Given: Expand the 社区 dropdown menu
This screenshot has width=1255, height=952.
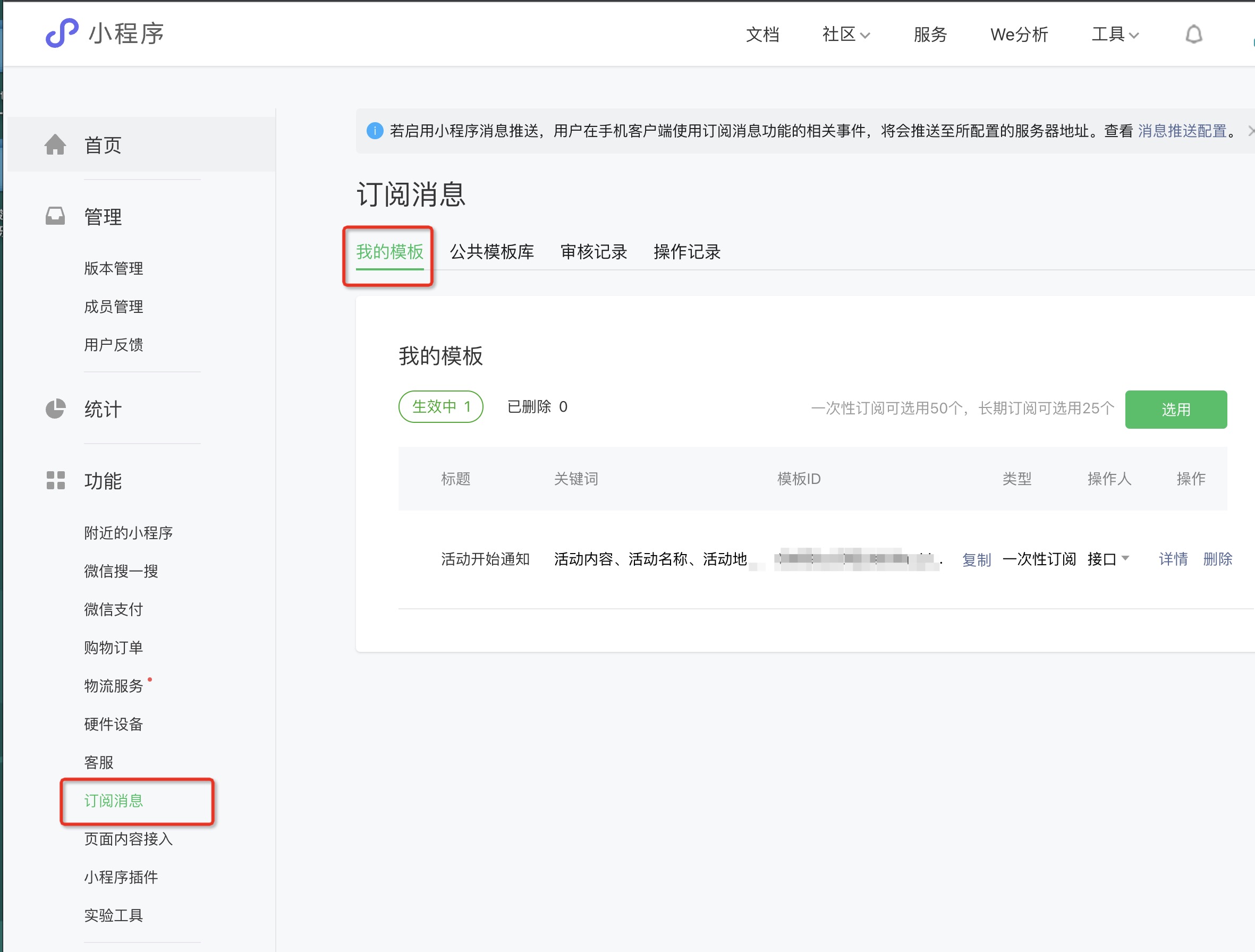Looking at the screenshot, I should (x=845, y=35).
